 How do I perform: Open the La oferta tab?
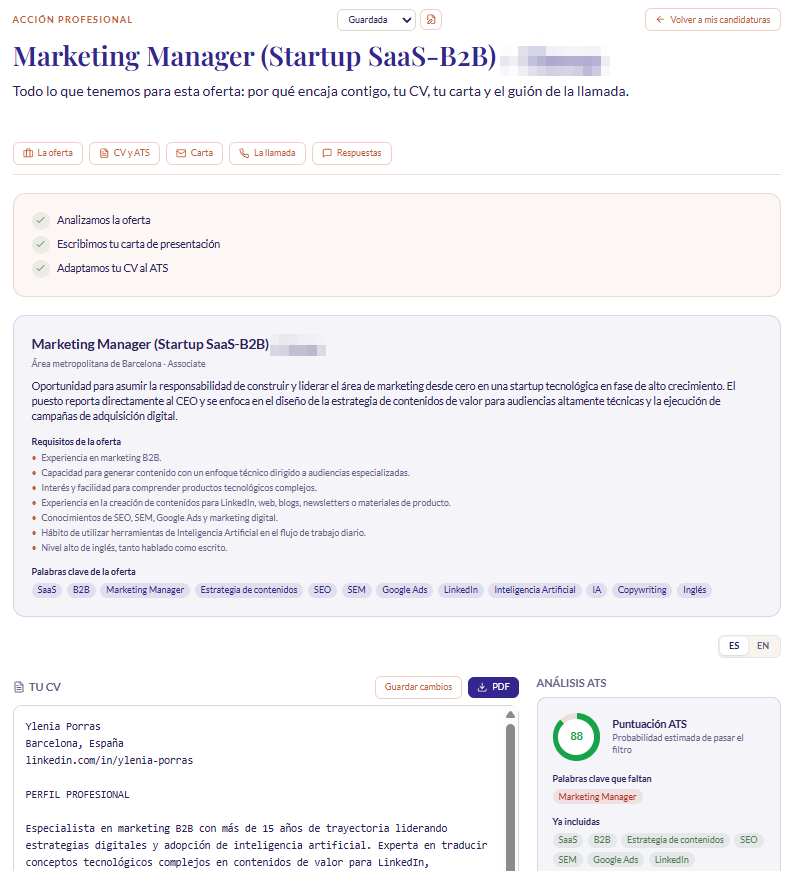48,153
